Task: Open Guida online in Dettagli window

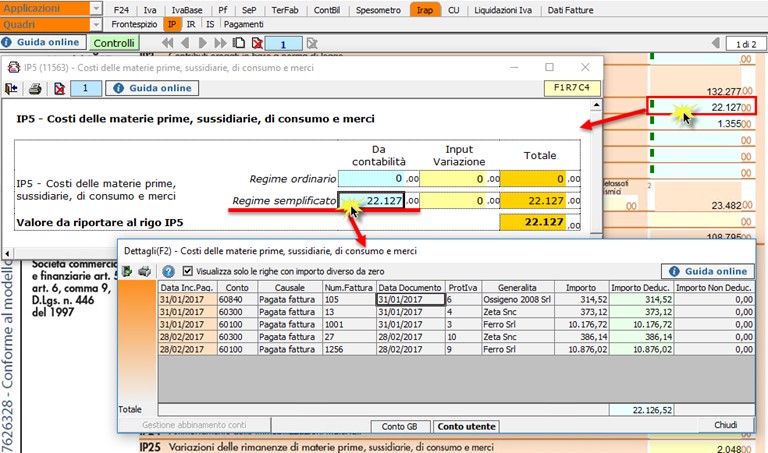Action: pyautogui.click(x=708, y=271)
